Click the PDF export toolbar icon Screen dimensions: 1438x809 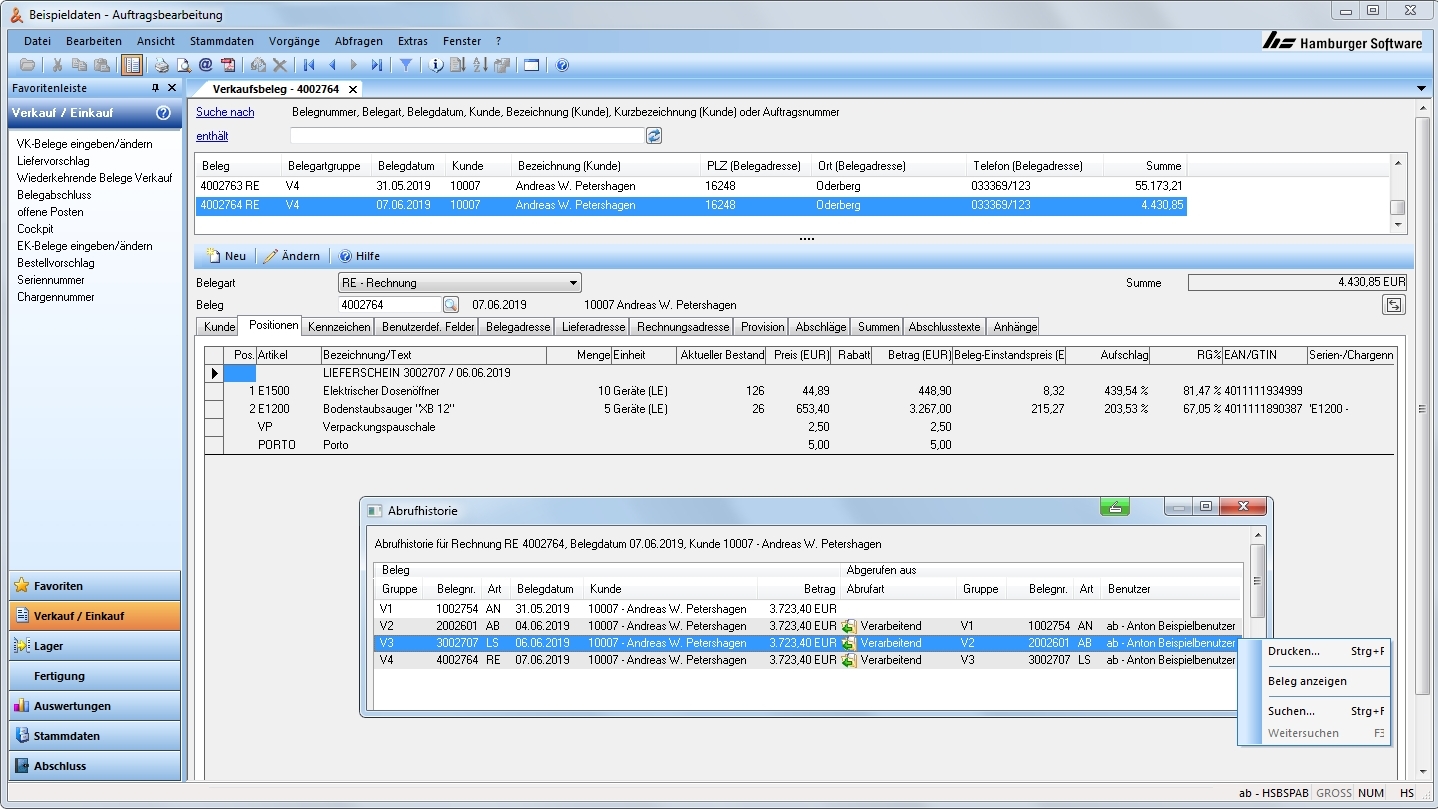click(x=229, y=65)
